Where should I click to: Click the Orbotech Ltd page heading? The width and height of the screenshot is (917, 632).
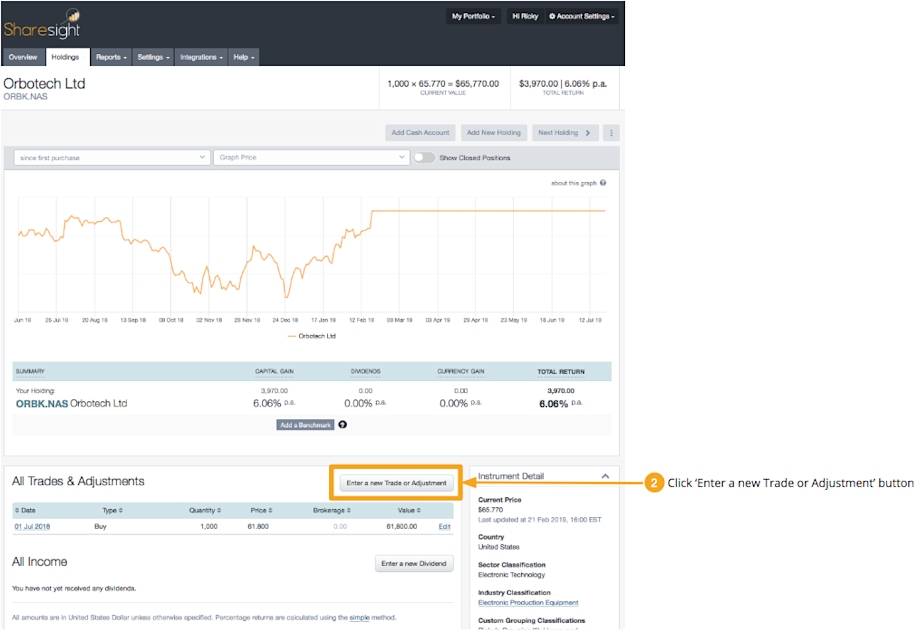[x=44, y=84]
